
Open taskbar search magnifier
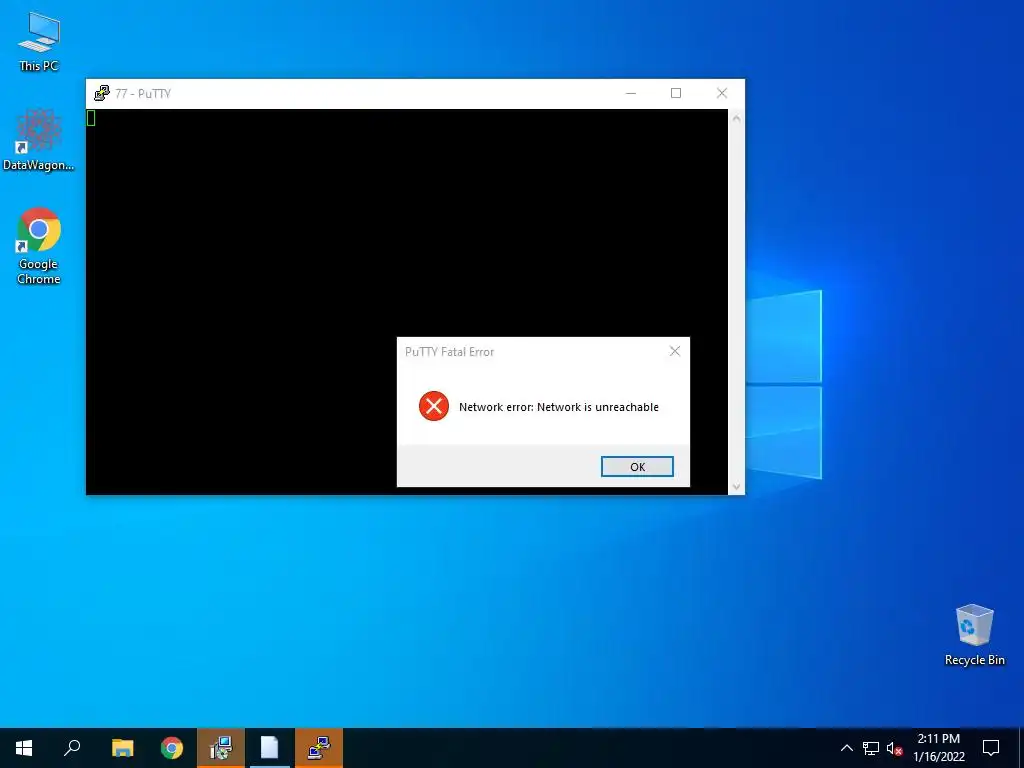(72, 748)
